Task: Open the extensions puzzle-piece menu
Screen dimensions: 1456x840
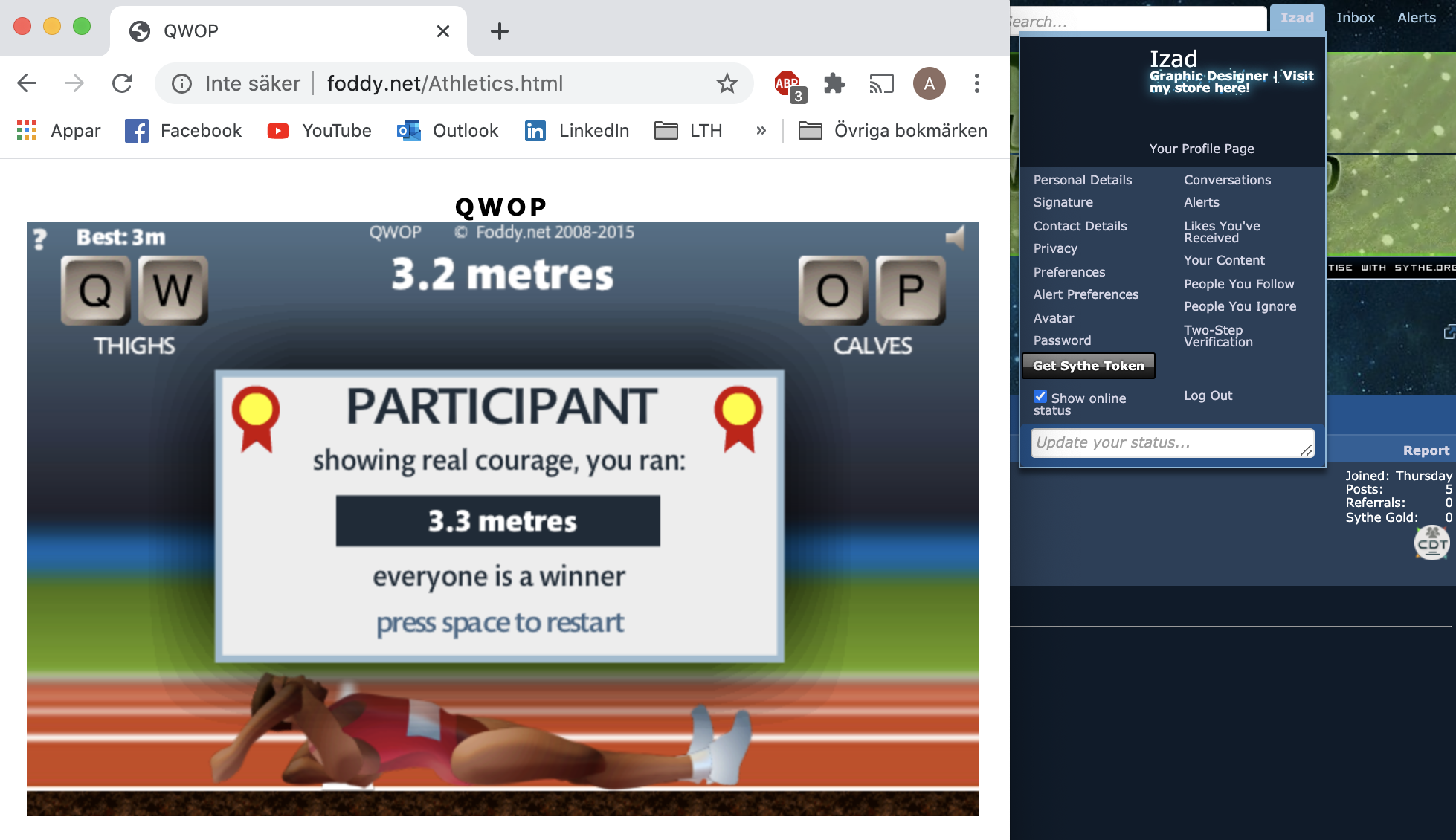Action: click(x=834, y=83)
